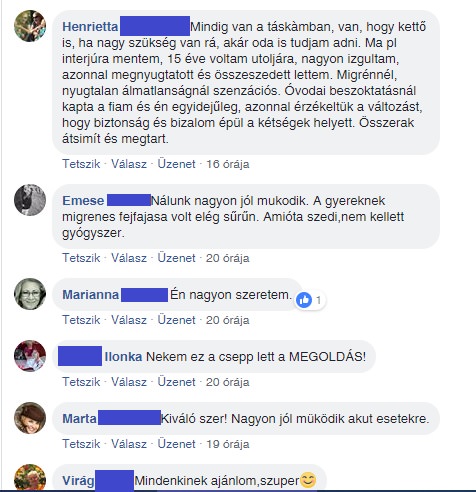The height and width of the screenshot is (492, 476).
Task: Open the 16 órája timestamp link
Action: [228, 164]
